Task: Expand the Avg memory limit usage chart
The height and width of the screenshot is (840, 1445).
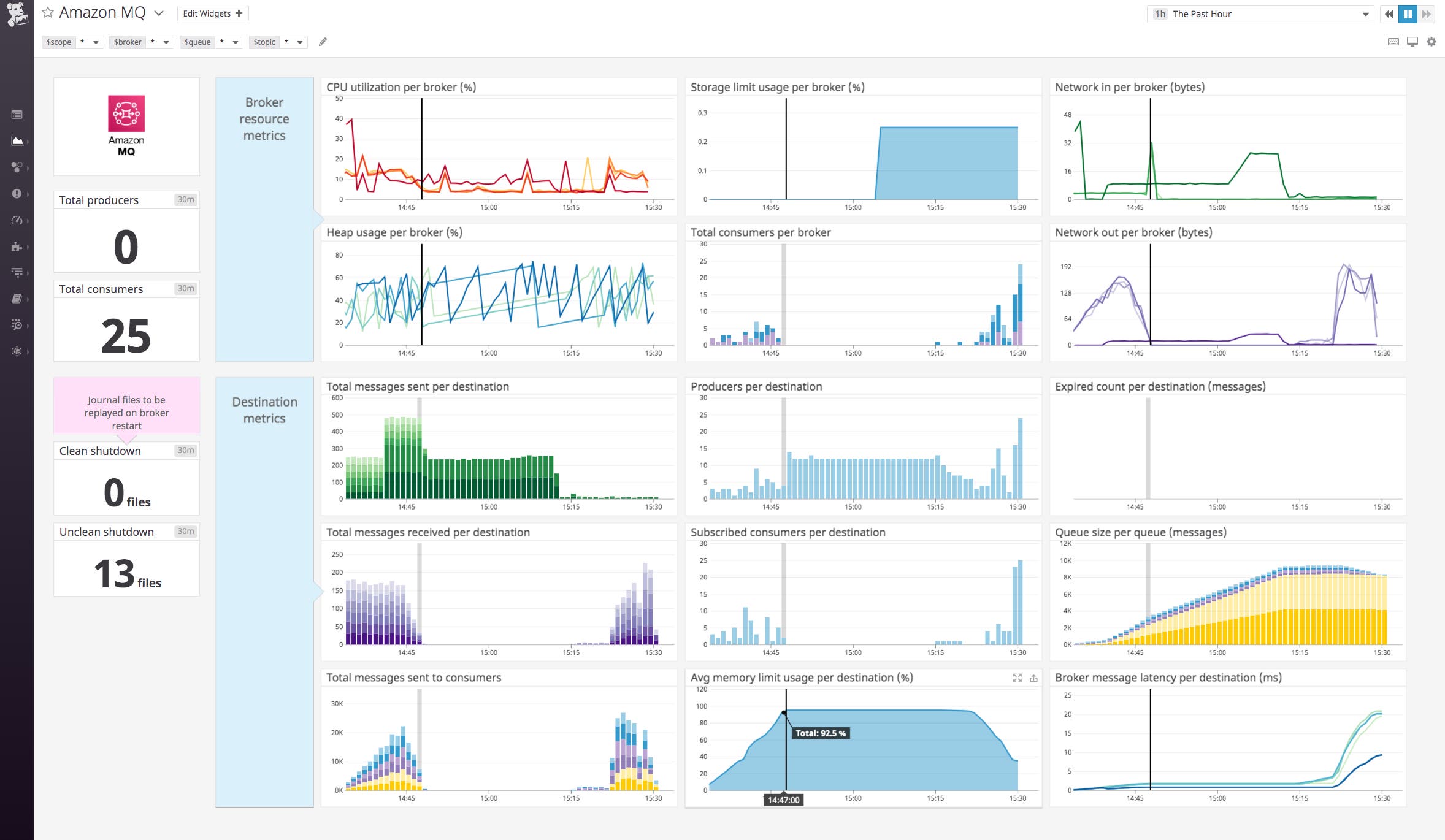Action: point(1018,678)
